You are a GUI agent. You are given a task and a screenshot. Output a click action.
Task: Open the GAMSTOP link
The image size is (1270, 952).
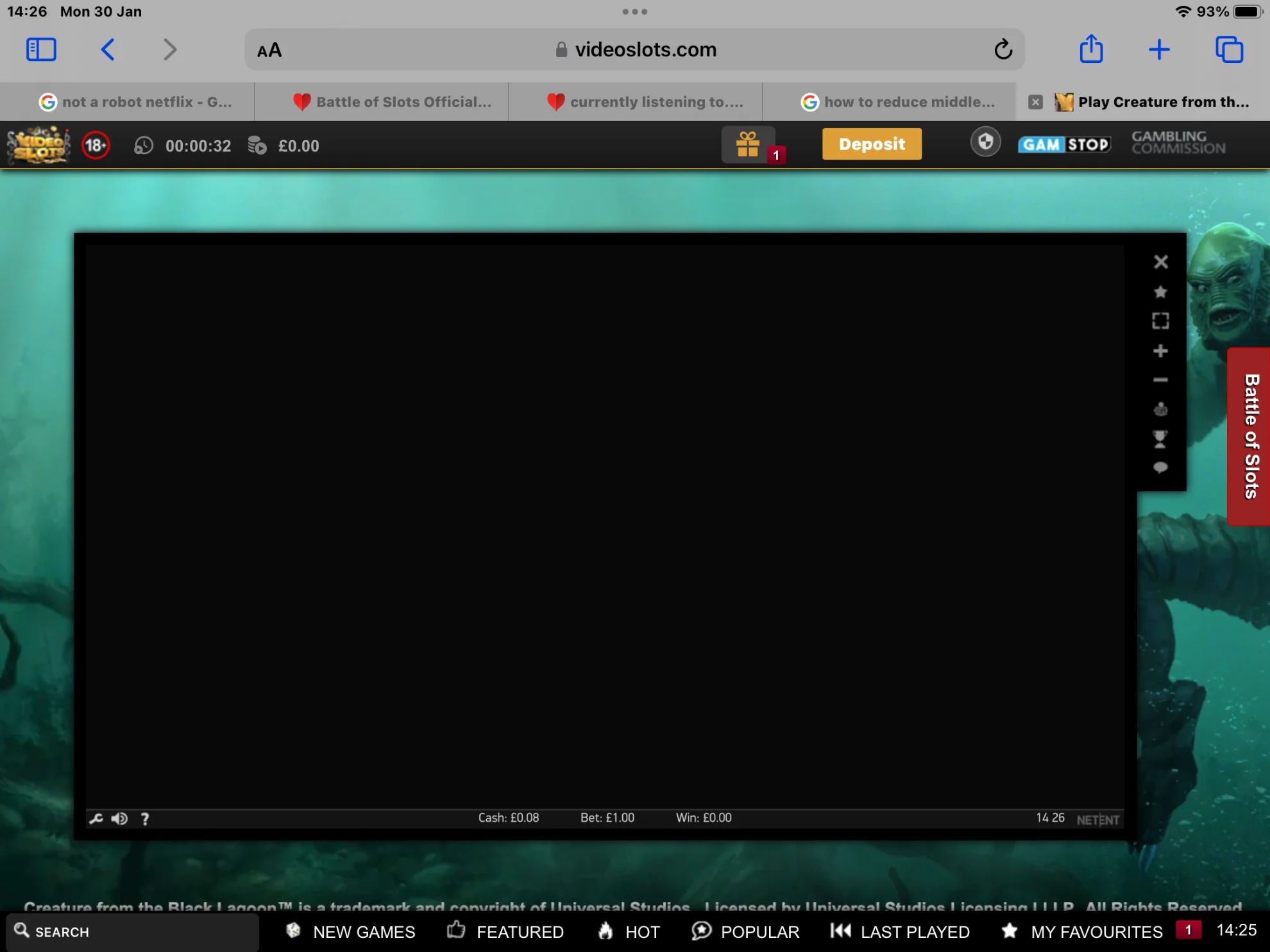click(1064, 145)
